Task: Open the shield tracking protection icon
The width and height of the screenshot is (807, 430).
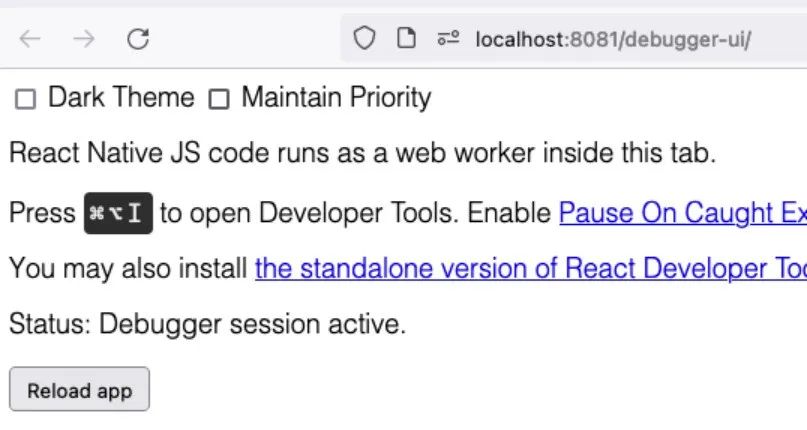Action: [364, 39]
